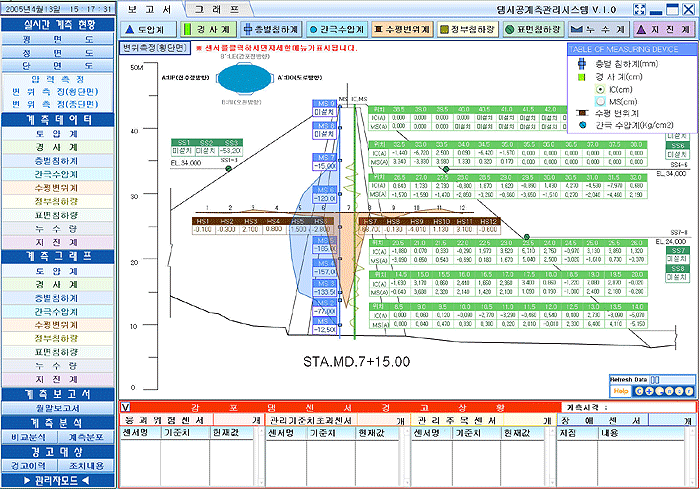Click the 비교분석 button in the sidebar
Image resolution: width=700 pixels, height=489 pixels.
(x=29, y=437)
